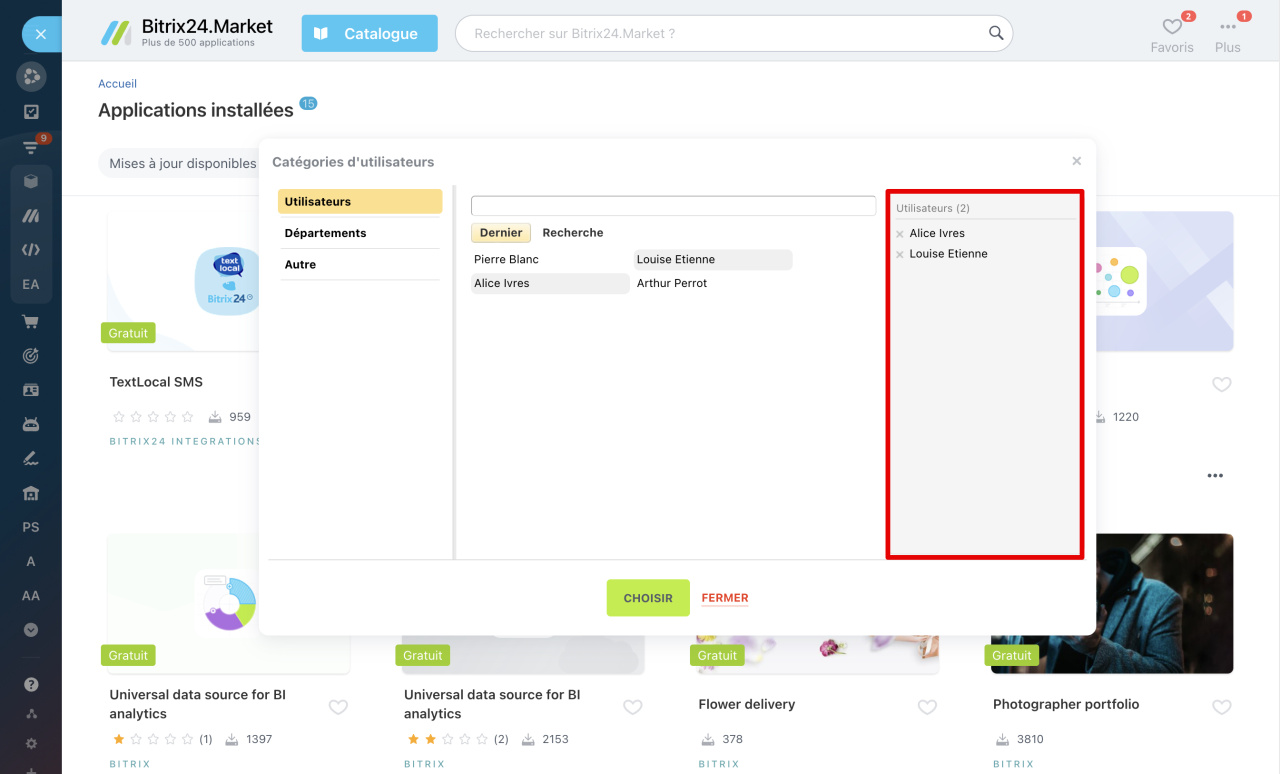The width and height of the screenshot is (1280, 774).
Task: Open settings gear icon in sidebar
Action: pos(31,744)
